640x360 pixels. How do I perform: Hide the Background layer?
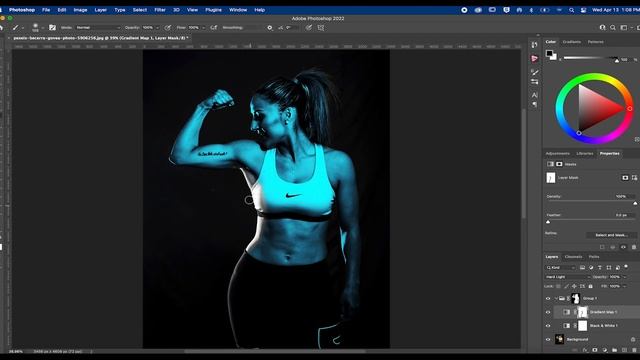tap(548, 339)
